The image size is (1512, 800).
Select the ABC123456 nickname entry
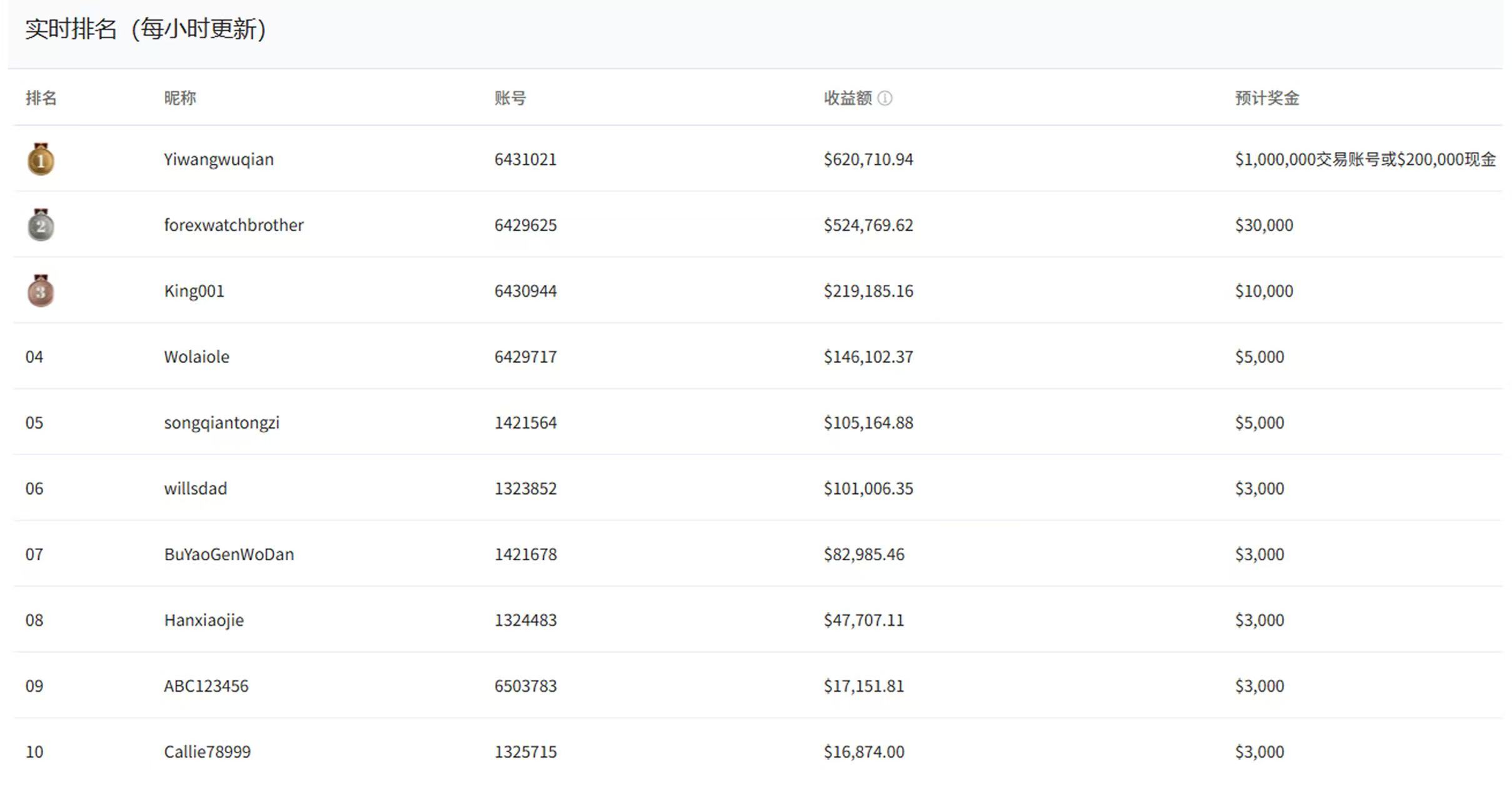point(206,686)
